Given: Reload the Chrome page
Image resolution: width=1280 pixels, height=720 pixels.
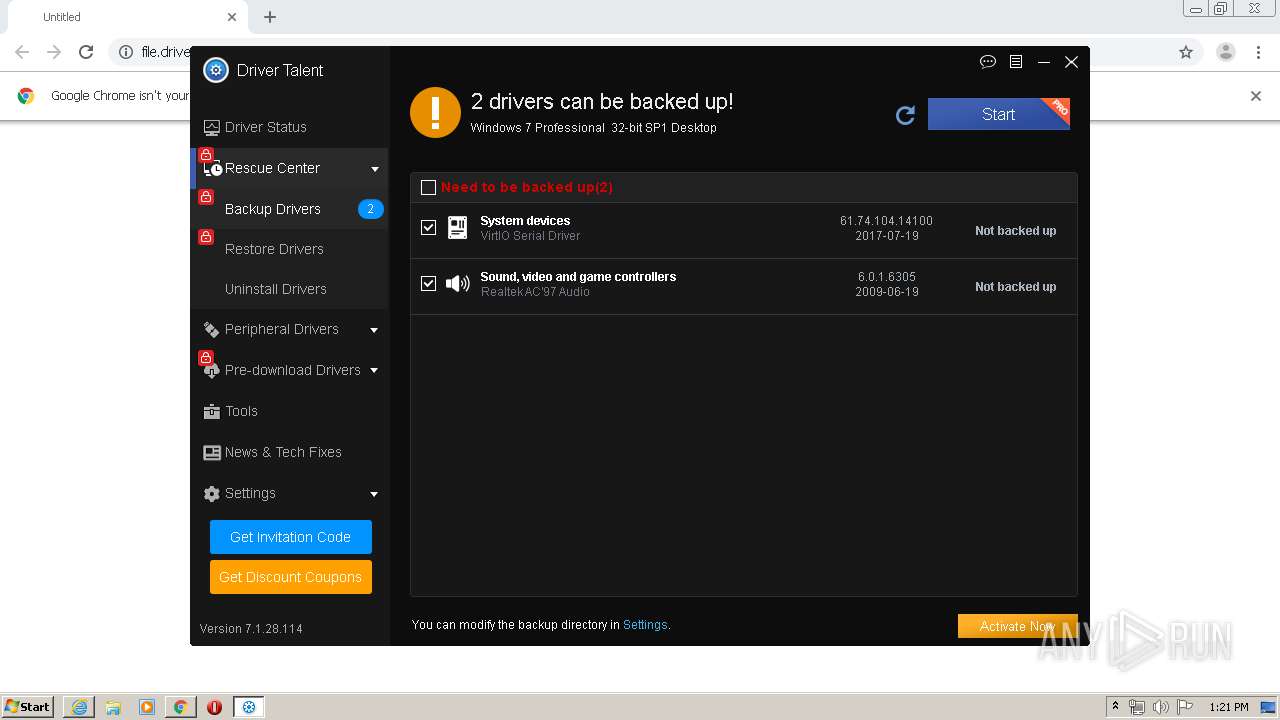Looking at the screenshot, I should (x=86, y=52).
